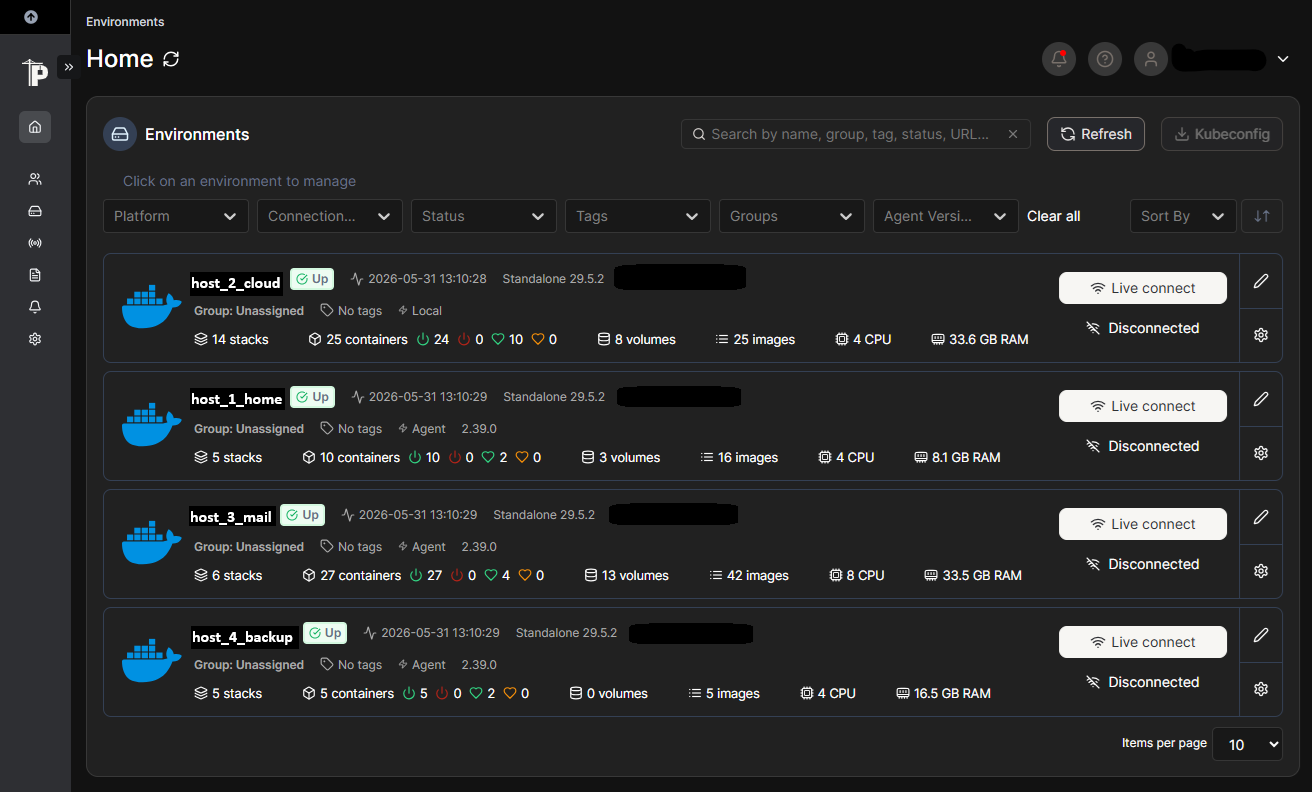Open the Agent Version filter dropdown
Viewport: 1312px width, 792px height.
tap(946, 216)
